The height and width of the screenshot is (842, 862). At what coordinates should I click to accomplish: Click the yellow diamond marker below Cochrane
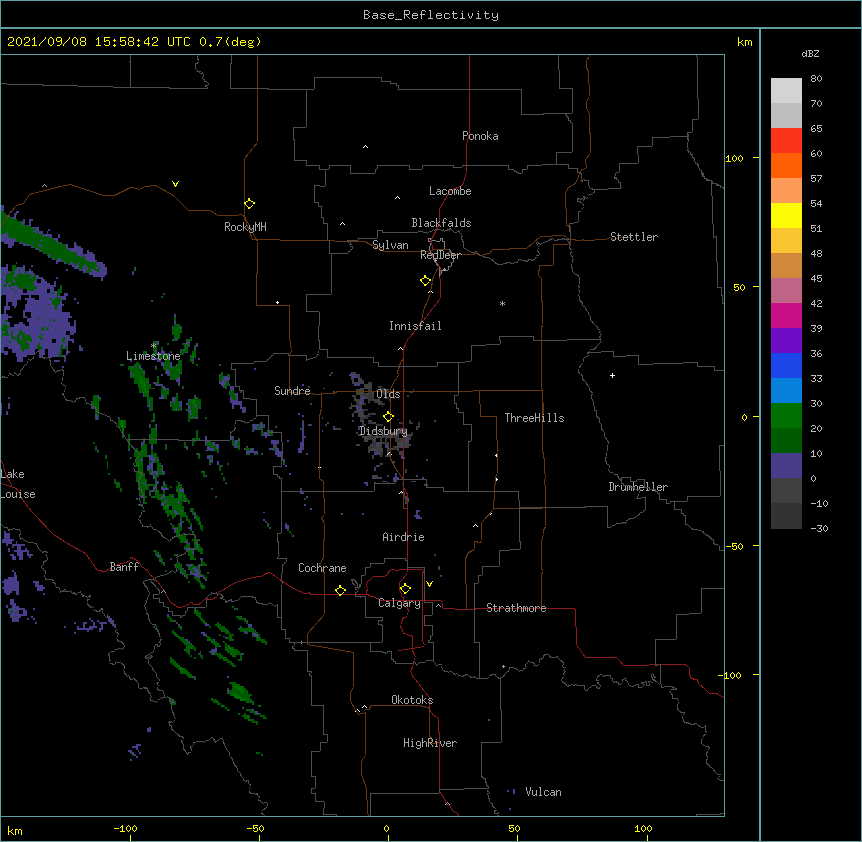coord(340,590)
